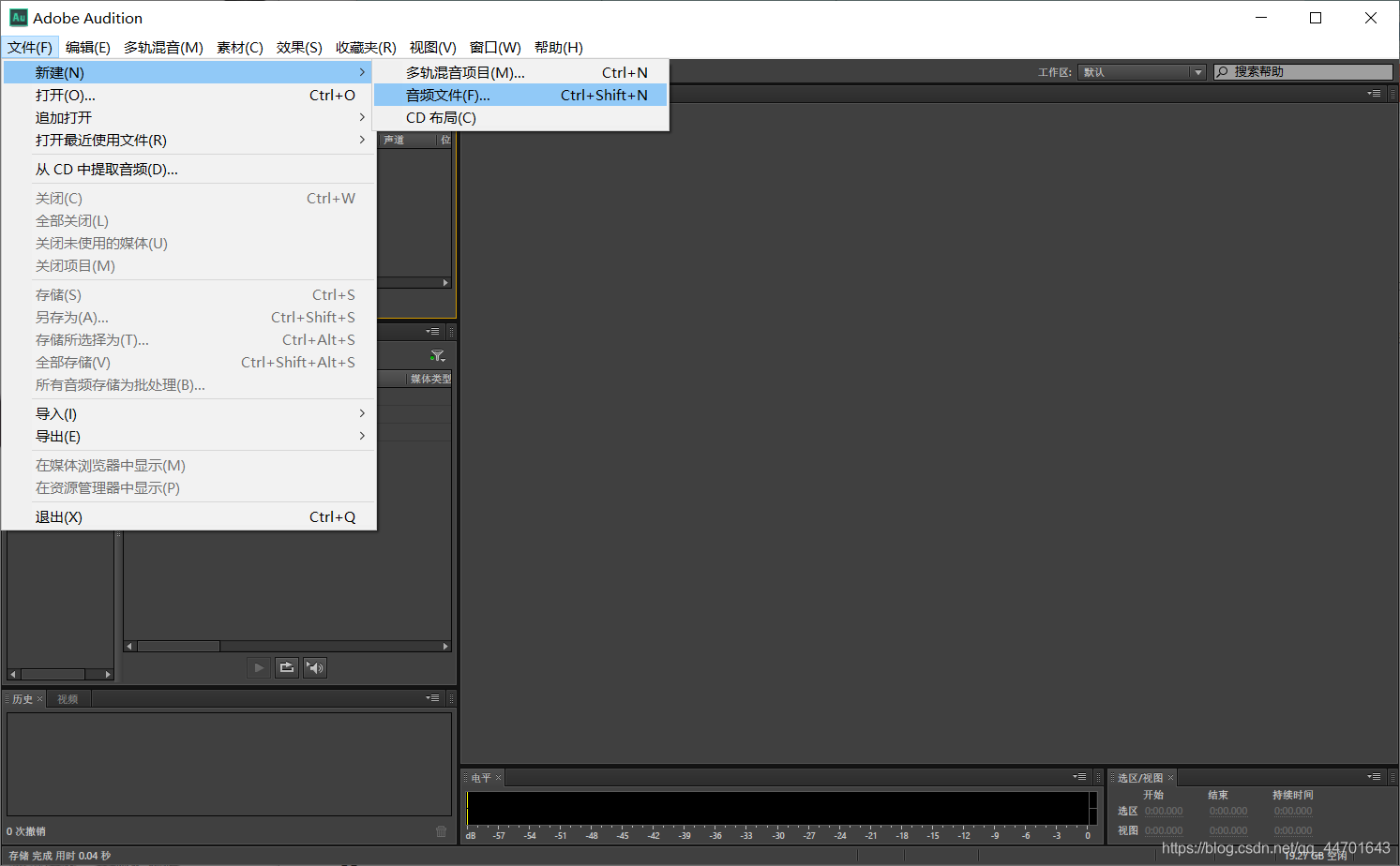Close the 电平 panel tab
Viewport: 1400px width, 866px height.
click(499, 778)
